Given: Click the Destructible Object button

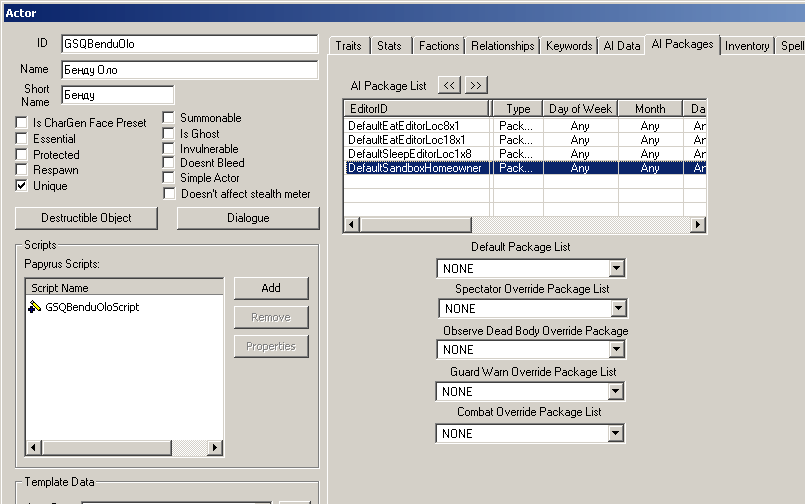Looking at the screenshot, I should click(x=86, y=218).
